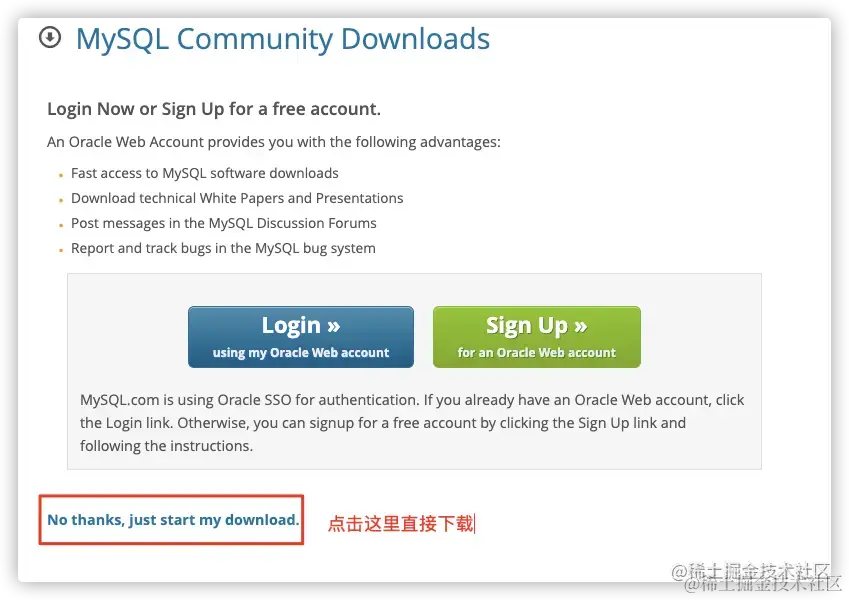Viewport: 849px width, 600px height.
Task: Click 'Fast access to MySQL software downloads' item
Action: coord(205,173)
